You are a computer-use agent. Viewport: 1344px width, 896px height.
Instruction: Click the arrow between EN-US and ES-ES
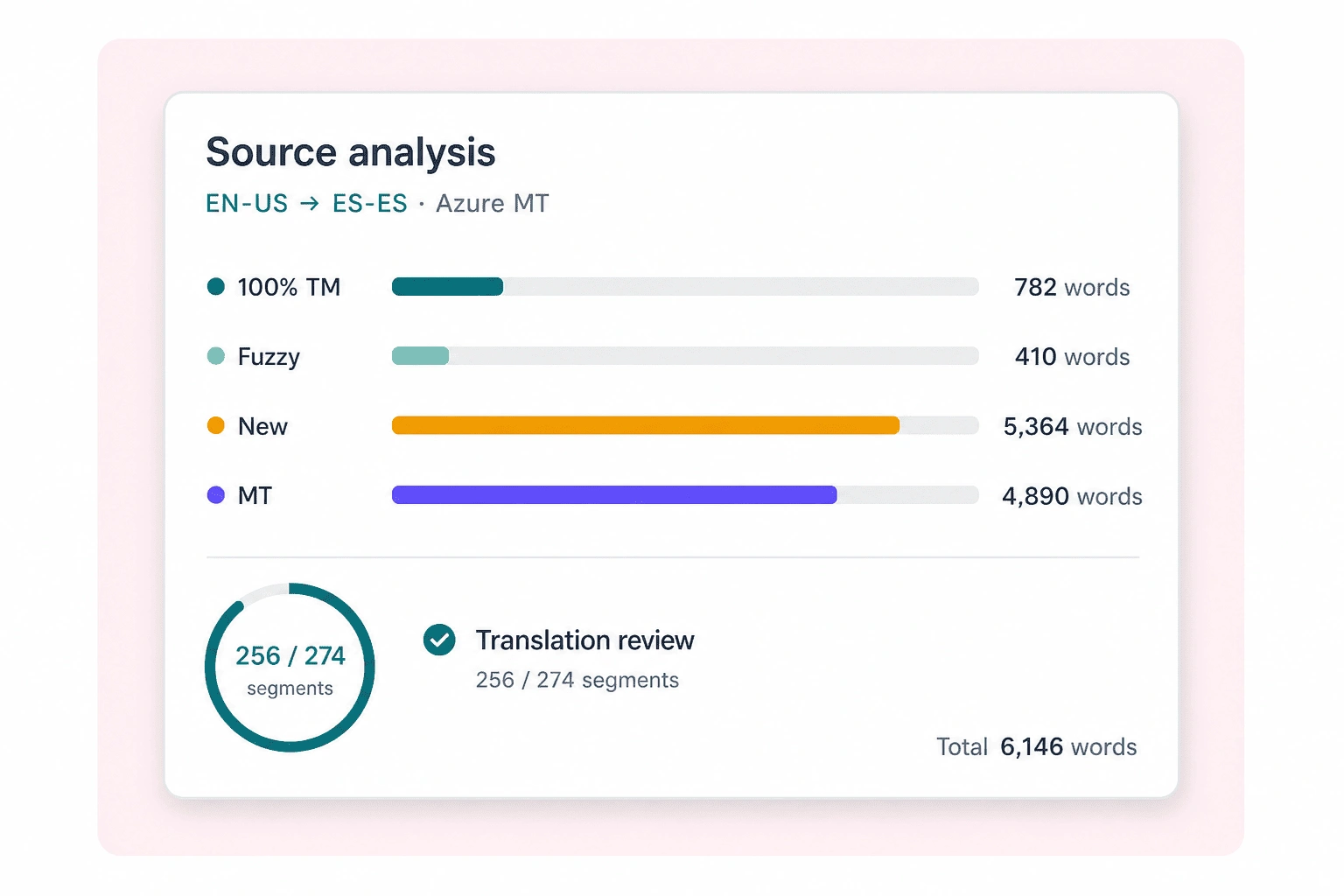[x=310, y=204]
